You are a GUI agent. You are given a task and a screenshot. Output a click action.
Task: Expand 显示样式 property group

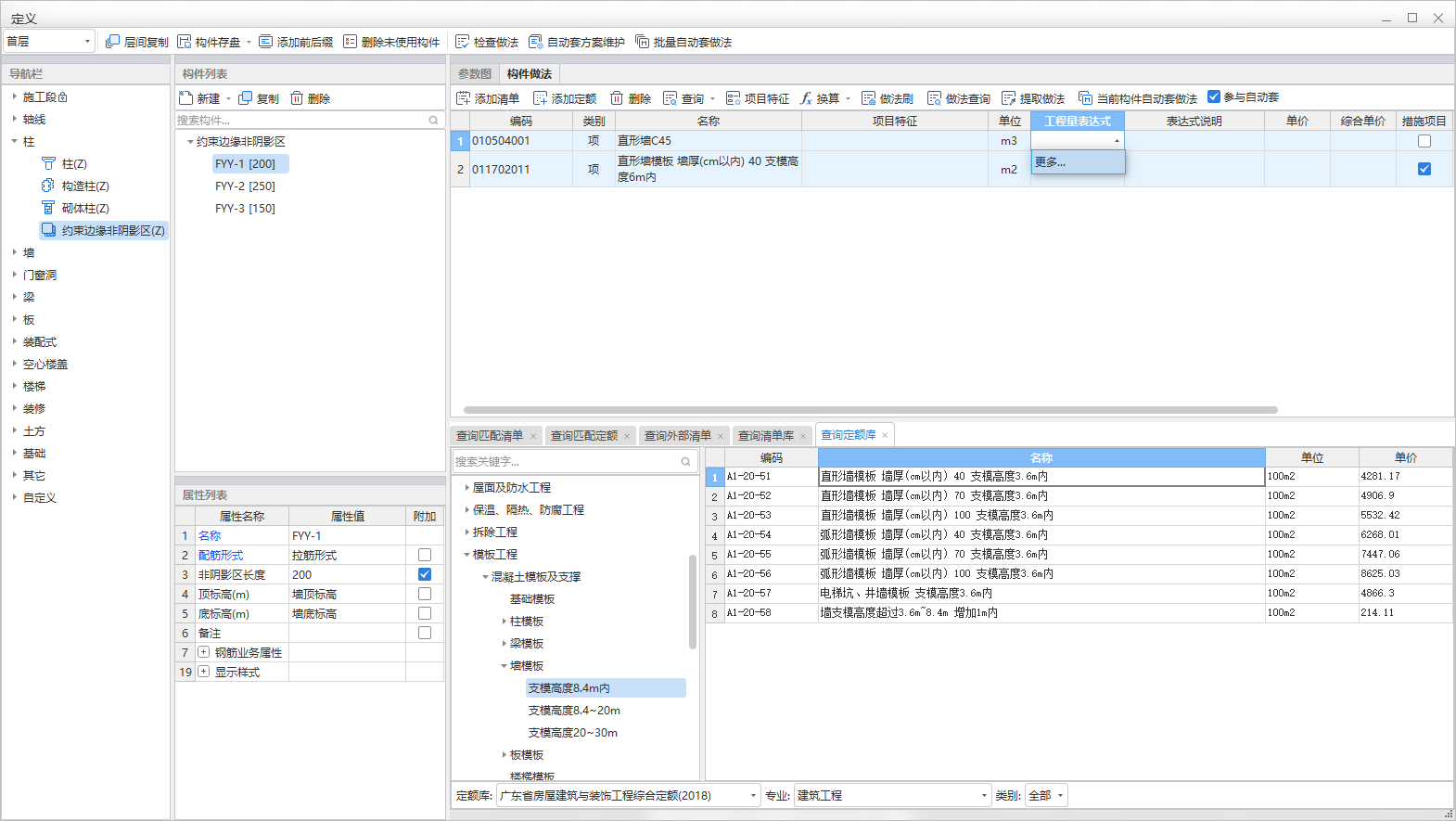point(203,672)
